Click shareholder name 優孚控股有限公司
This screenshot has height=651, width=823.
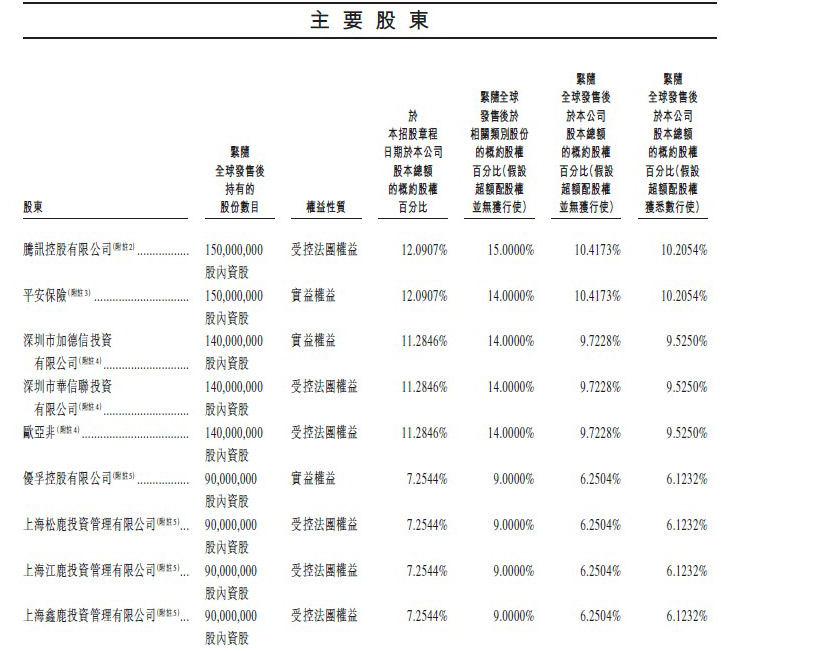67,478
